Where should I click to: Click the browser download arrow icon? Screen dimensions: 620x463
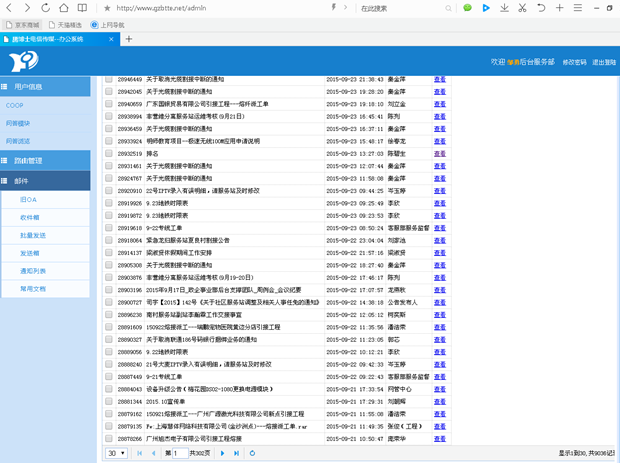504,8
